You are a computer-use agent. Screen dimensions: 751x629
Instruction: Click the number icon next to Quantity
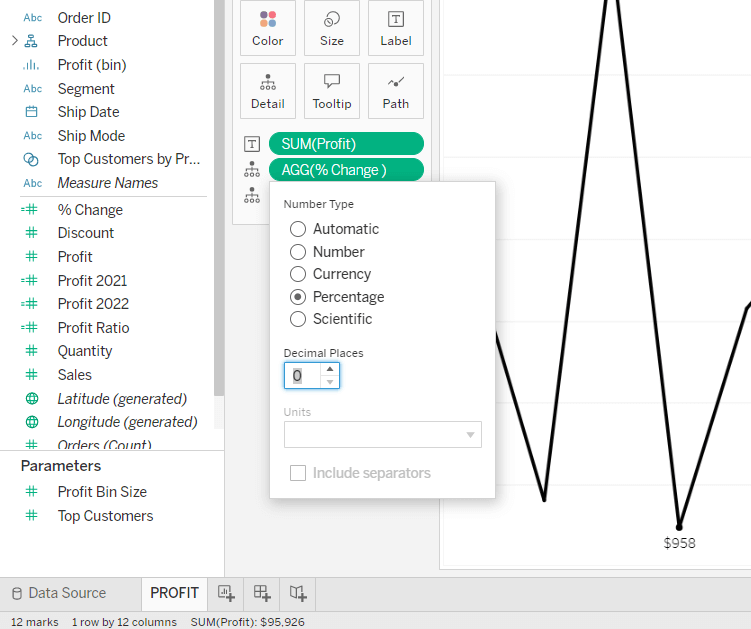point(31,351)
